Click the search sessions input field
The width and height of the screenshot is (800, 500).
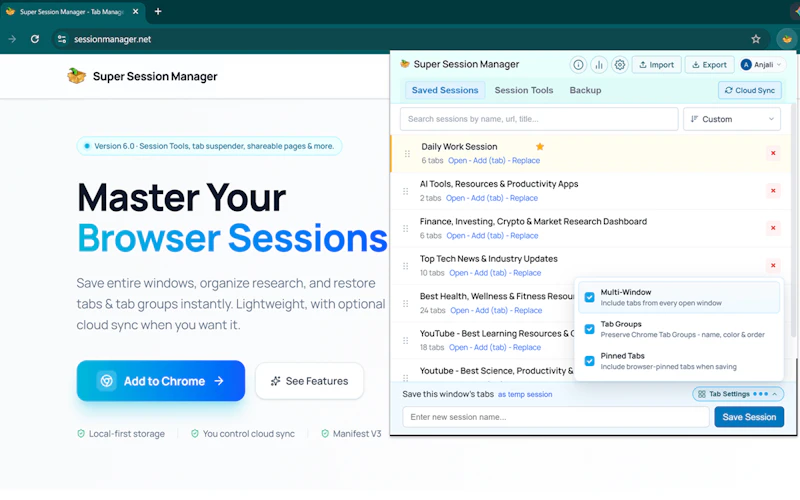(x=539, y=119)
